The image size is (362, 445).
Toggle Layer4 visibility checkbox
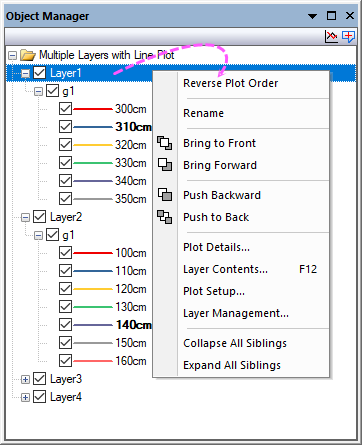(40, 397)
